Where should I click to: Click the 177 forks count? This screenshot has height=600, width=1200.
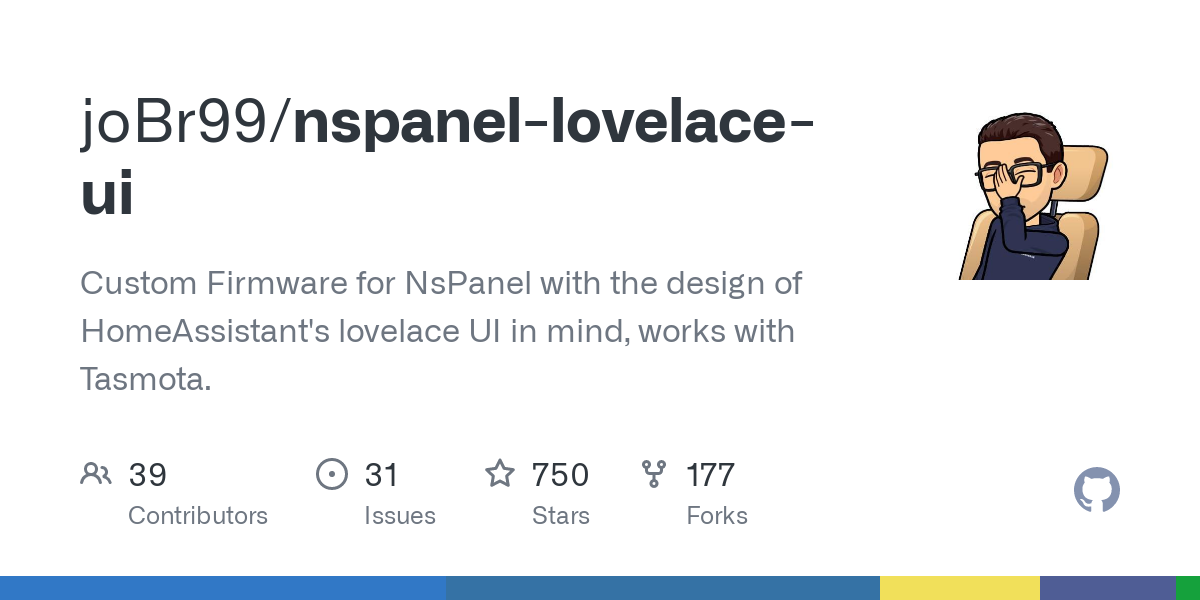711,474
